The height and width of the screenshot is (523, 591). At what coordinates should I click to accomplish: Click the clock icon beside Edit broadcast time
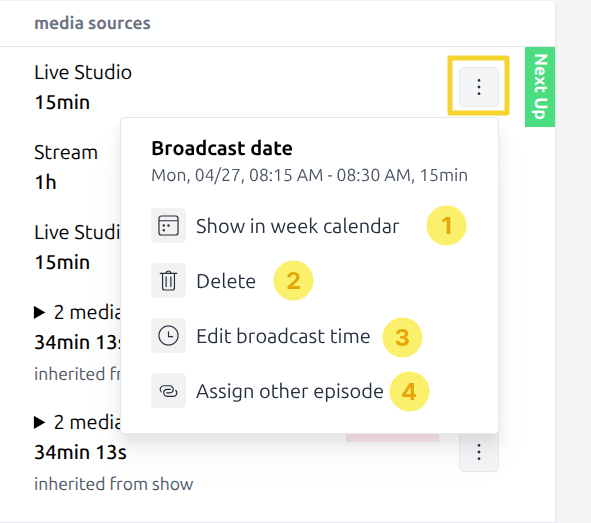[x=168, y=336]
